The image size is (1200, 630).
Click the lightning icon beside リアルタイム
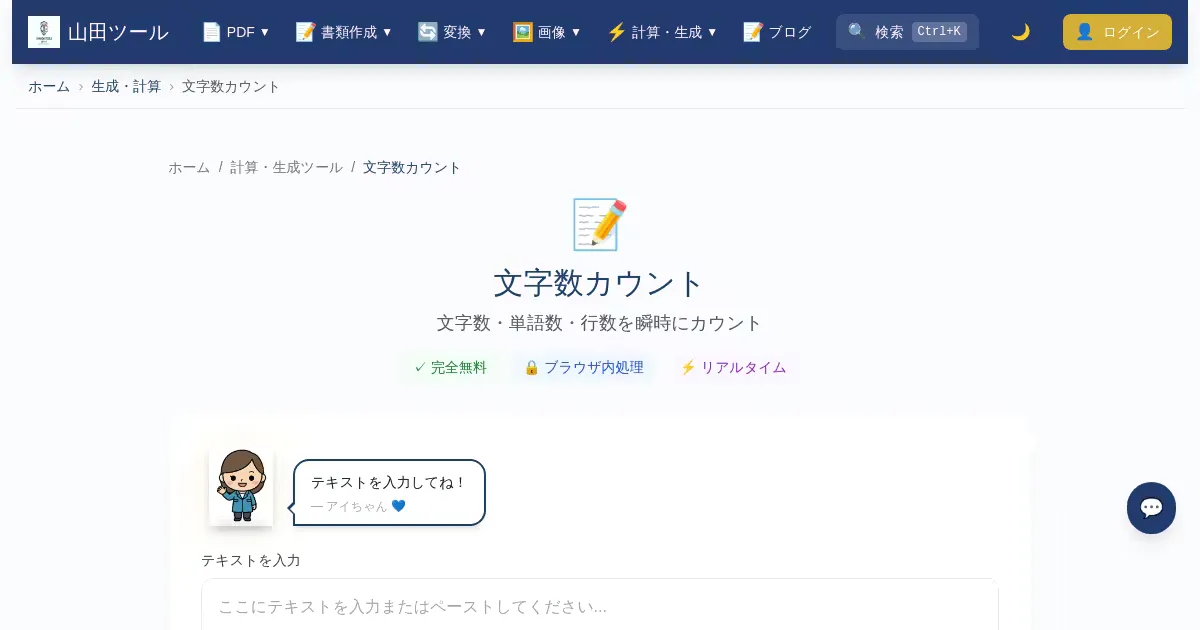pyautogui.click(x=688, y=367)
